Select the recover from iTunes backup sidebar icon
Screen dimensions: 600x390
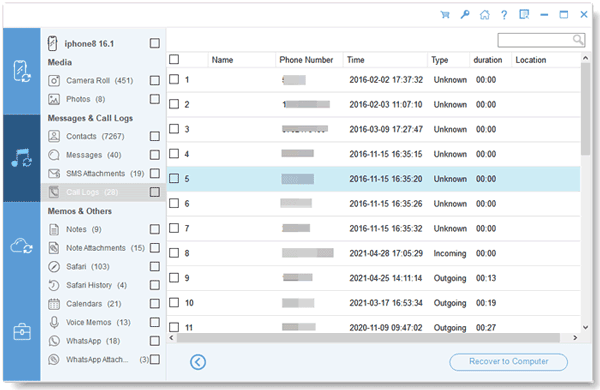pyautogui.click(x=21, y=158)
